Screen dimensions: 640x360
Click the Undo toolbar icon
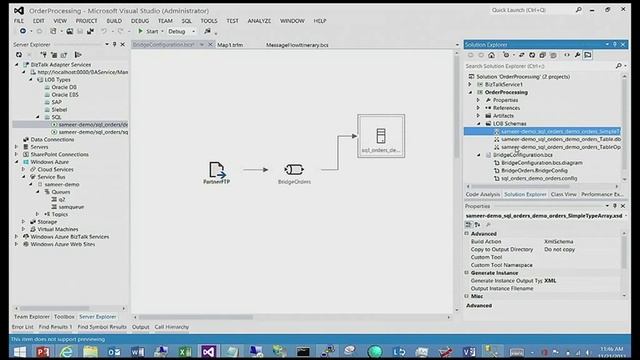104,31
